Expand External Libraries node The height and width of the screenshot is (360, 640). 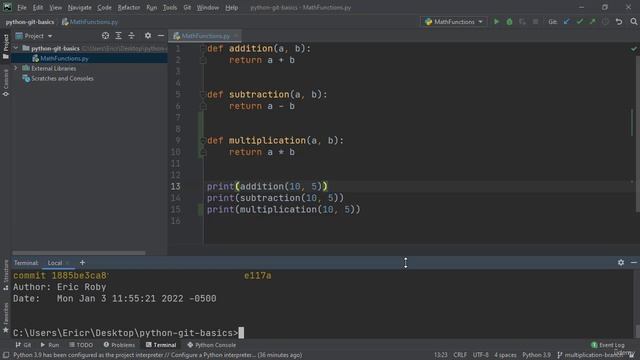(x=16, y=68)
